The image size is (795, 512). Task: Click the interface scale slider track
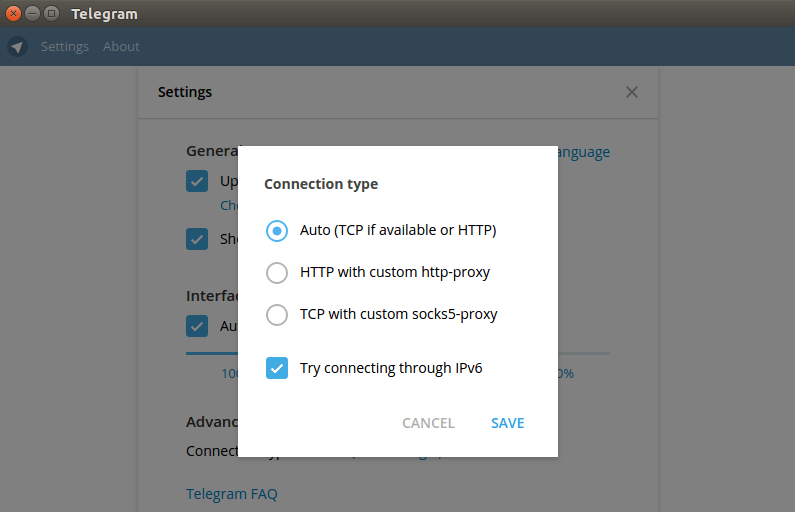[590, 353]
